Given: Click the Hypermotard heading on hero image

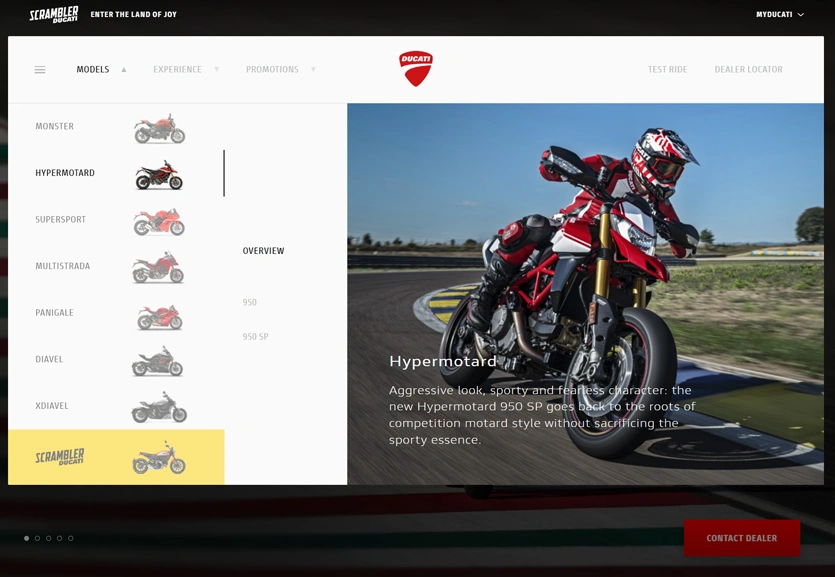Looking at the screenshot, I should (x=443, y=362).
